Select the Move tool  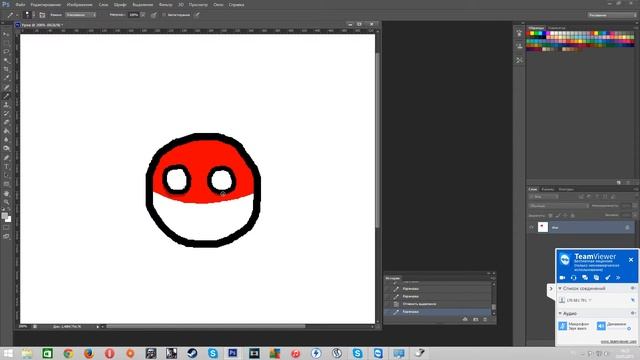[x=6, y=34]
